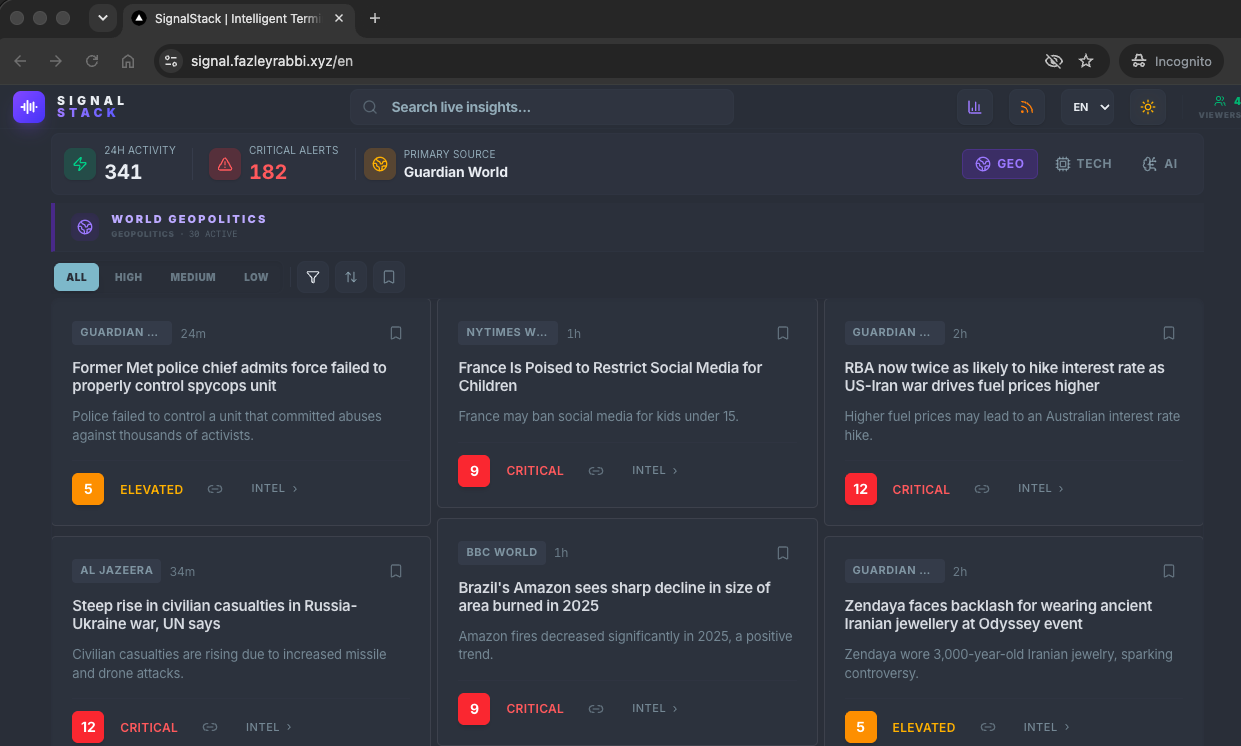Viewport: 1241px width, 746px height.
Task: Click the NYTIMES source tag
Action: click(508, 333)
